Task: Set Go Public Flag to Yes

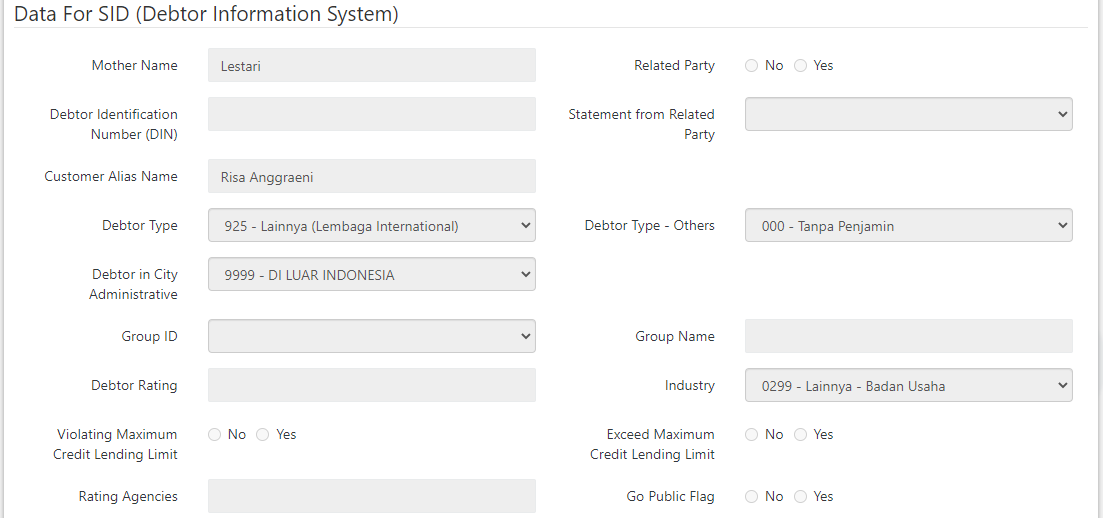Action: [x=800, y=497]
